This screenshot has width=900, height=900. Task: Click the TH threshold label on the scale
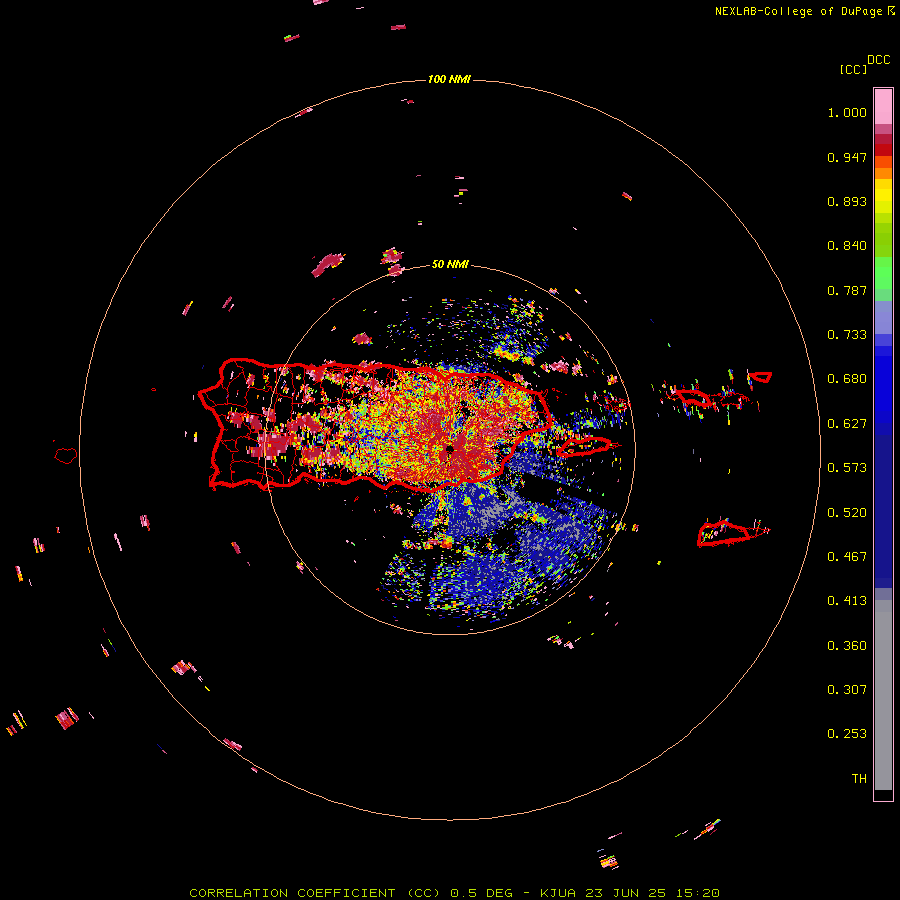pyautogui.click(x=859, y=779)
